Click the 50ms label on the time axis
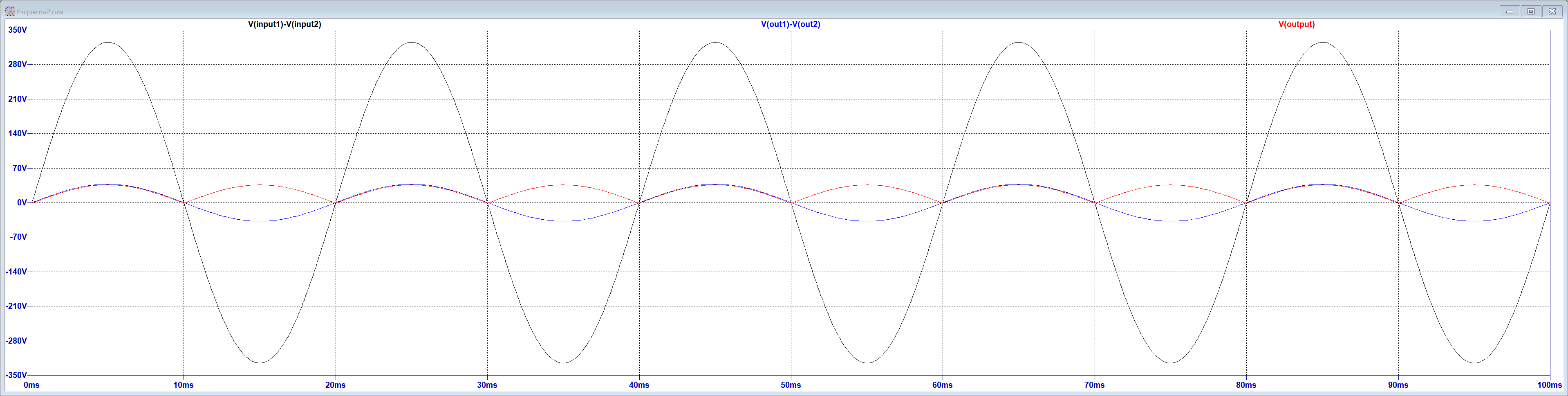This screenshot has height=396, width=1568. tap(791, 385)
